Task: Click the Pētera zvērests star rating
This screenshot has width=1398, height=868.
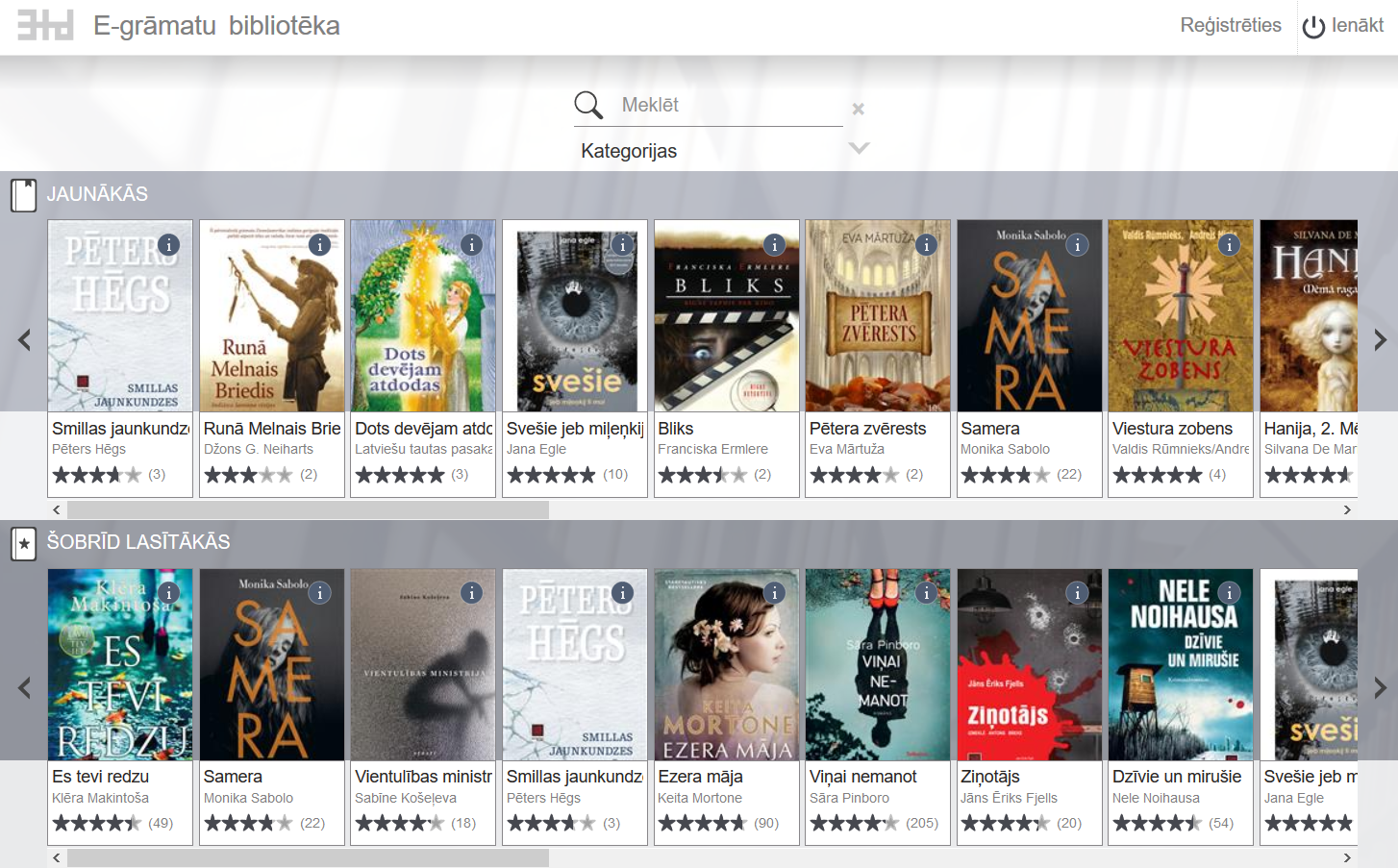Action: (x=854, y=475)
